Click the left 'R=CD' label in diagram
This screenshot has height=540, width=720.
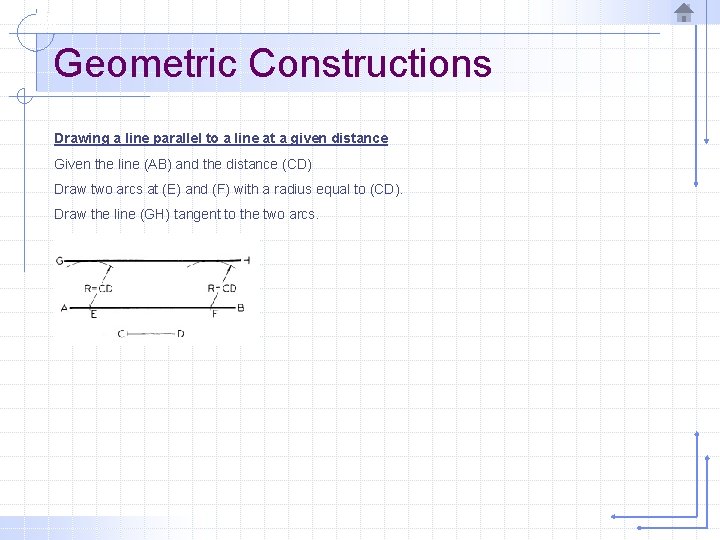[98, 288]
